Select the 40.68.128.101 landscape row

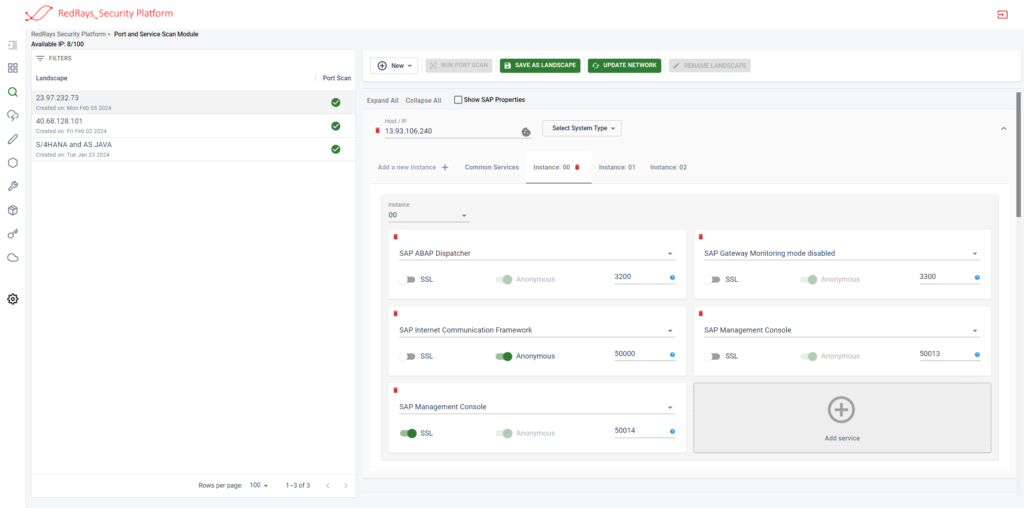(x=193, y=126)
